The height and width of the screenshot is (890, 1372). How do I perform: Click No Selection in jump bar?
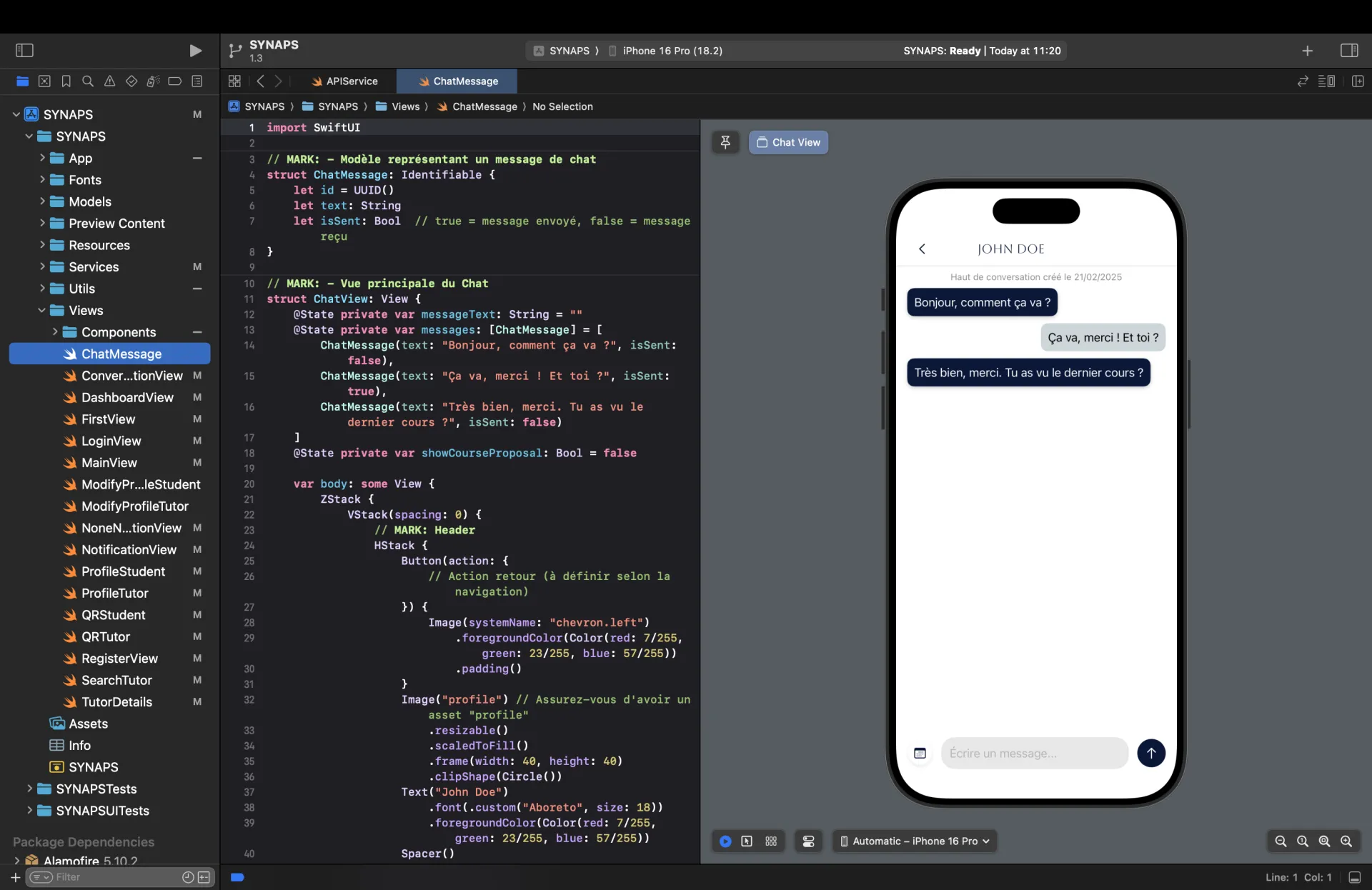coord(562,106)
